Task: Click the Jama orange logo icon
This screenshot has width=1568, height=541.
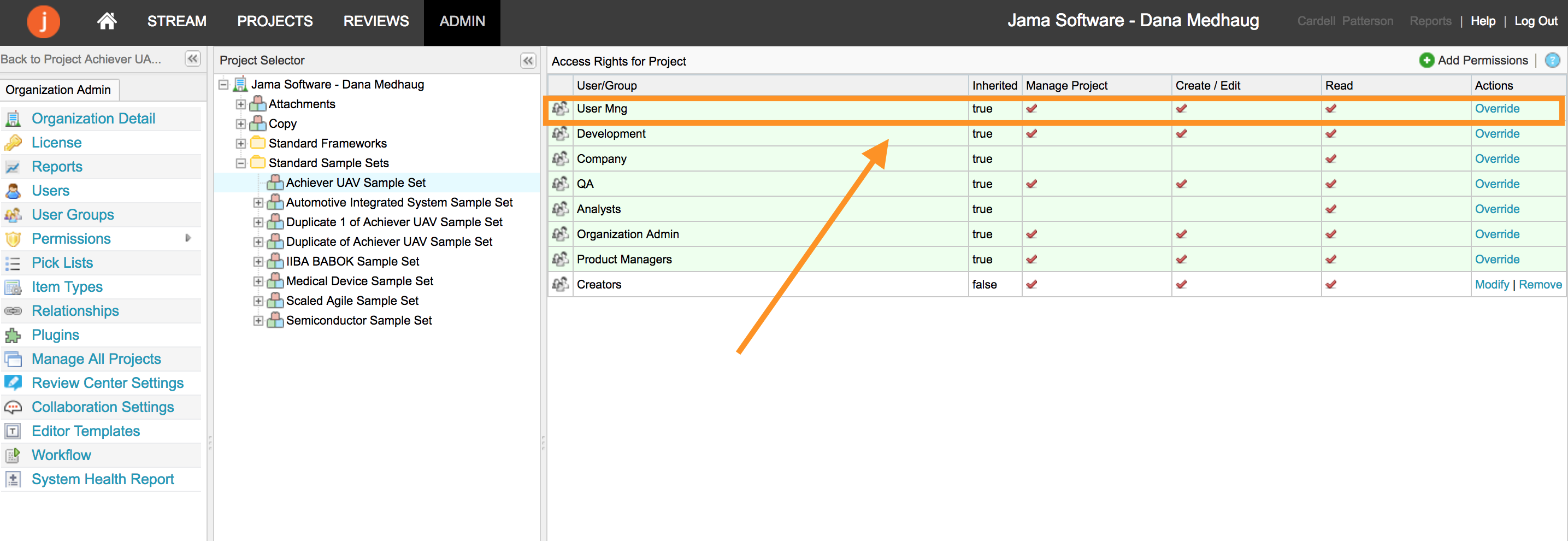Action: (43, 21)
